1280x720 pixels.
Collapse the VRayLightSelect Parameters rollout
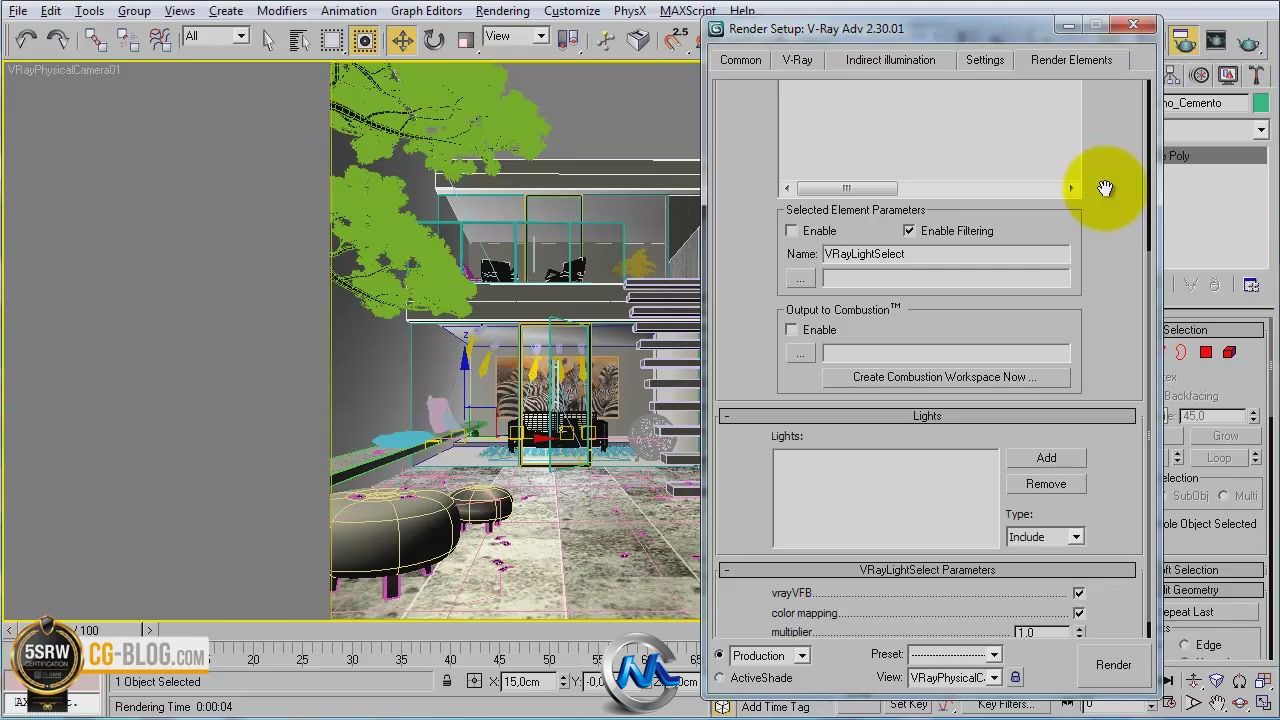tap(726, 570)
